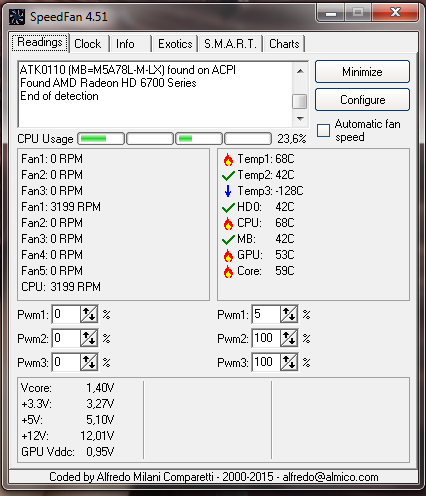
Task: Click the +5V 5,10V reading
Action: point(67,420)
